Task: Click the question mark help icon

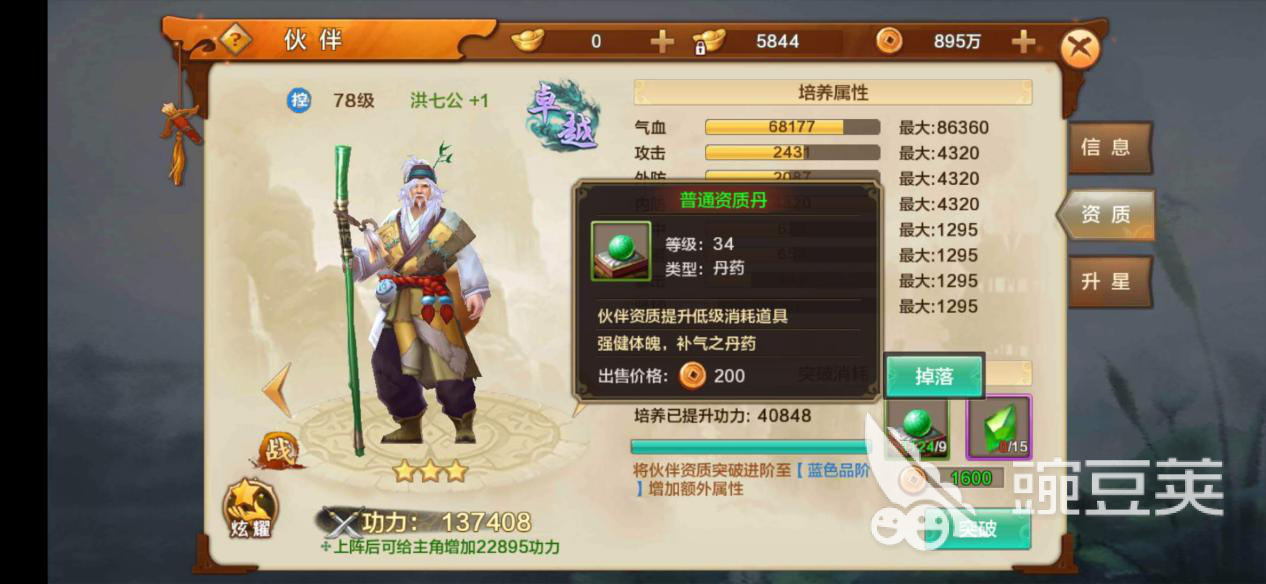Action: pyautogui.click(x=235, y=41)
